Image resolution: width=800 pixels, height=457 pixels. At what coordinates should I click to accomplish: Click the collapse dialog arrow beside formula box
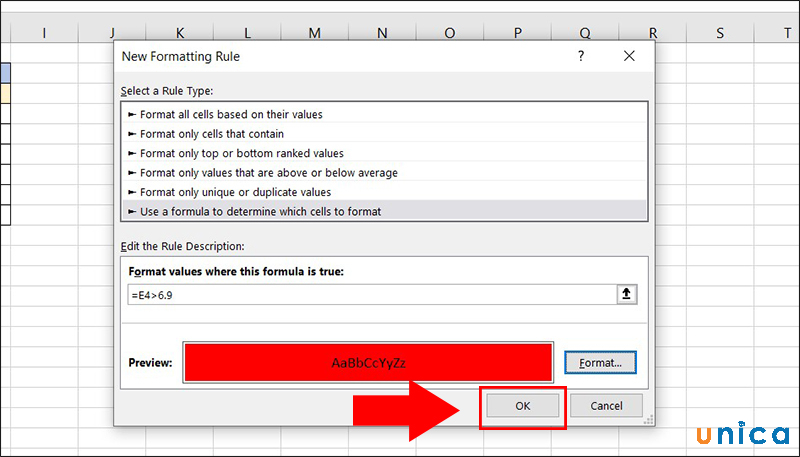tap(627, 294)
